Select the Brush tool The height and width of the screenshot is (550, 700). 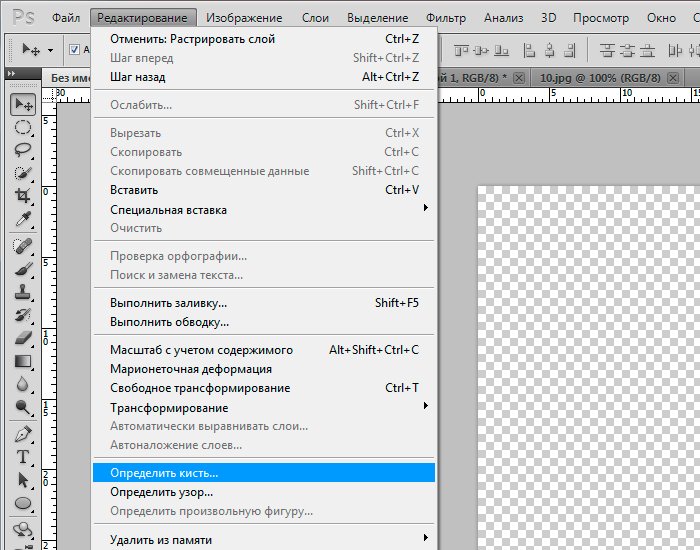click(23, 269)
